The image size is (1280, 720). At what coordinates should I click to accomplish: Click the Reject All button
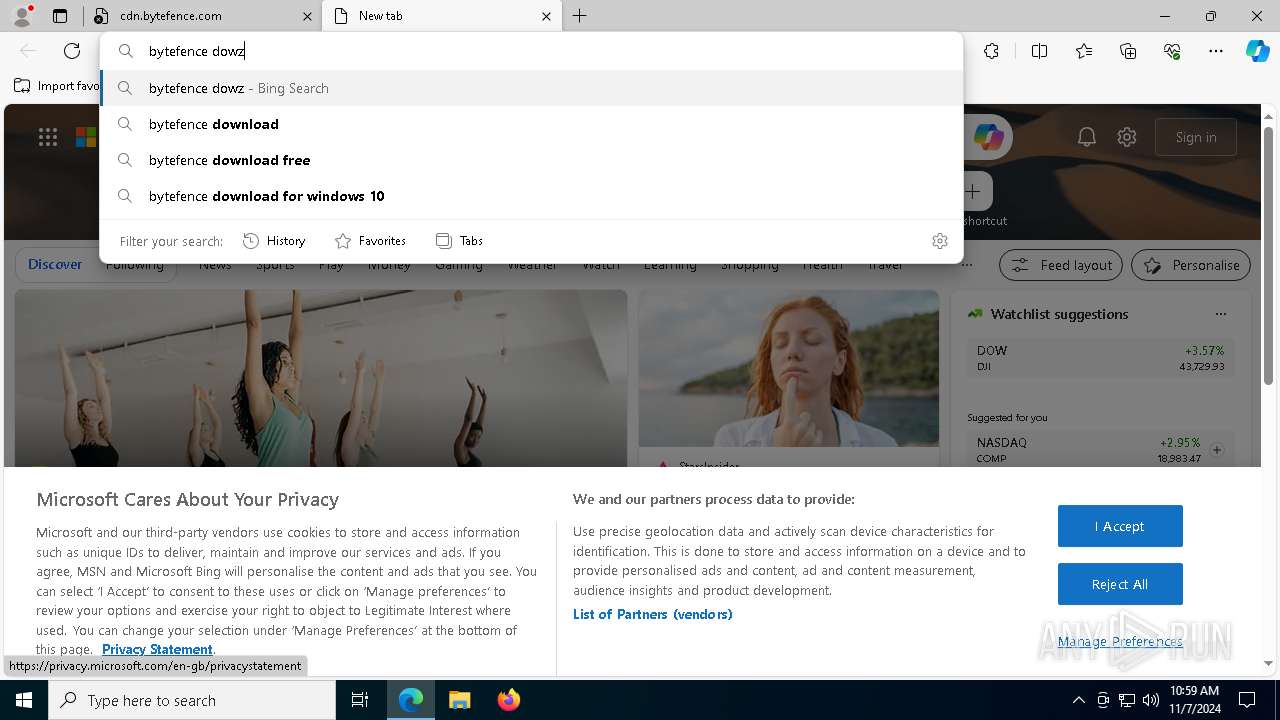point(1120,584)
